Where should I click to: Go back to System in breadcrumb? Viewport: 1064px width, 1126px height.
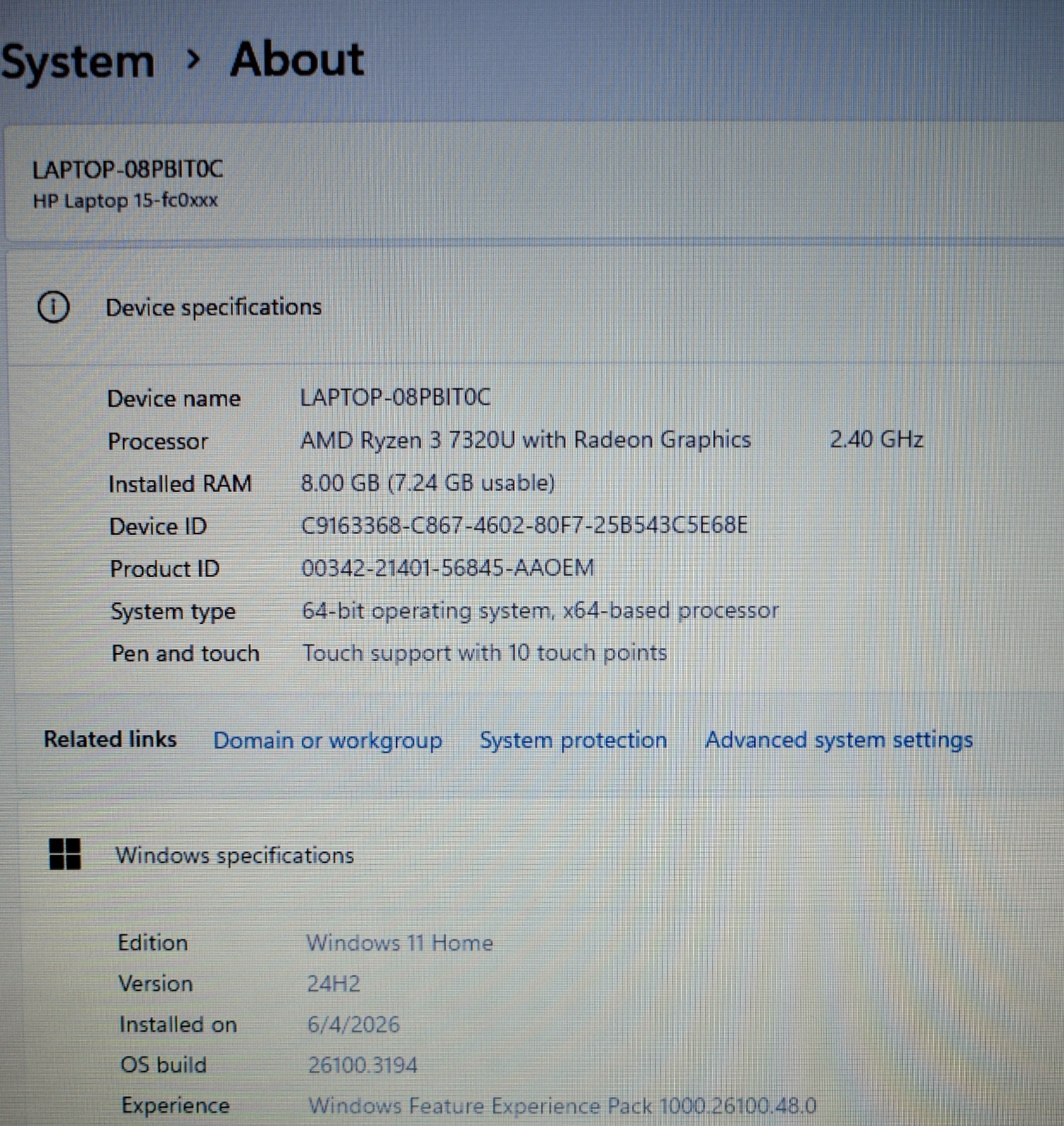77,63
